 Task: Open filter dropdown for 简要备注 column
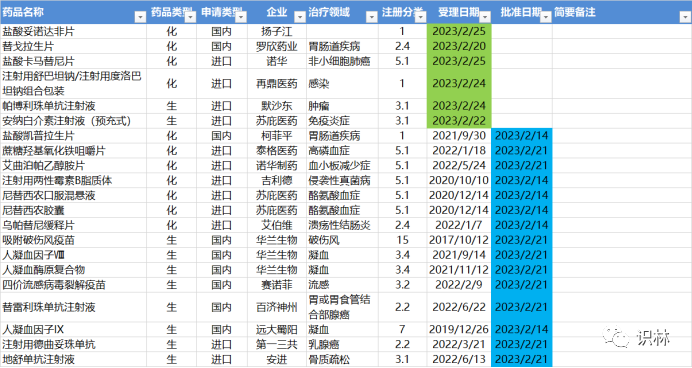pyautogui.click(x=685, y=17)
